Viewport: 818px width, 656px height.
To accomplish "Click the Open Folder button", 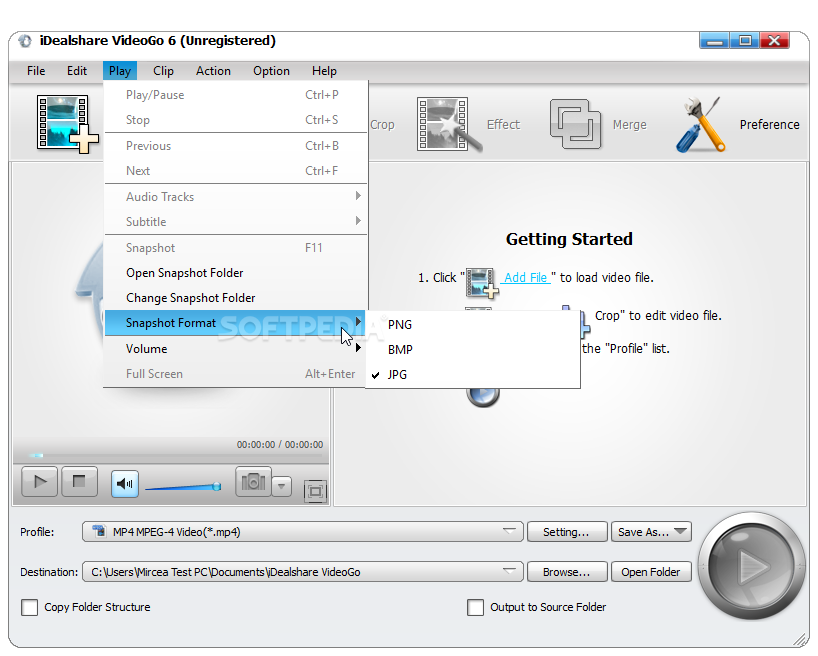I will click(652, 572).
